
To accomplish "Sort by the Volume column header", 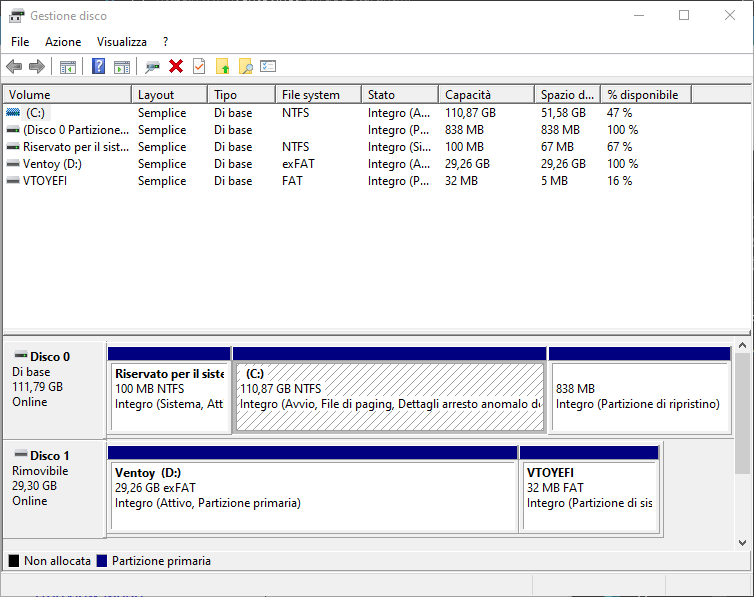I will [67, 95].
